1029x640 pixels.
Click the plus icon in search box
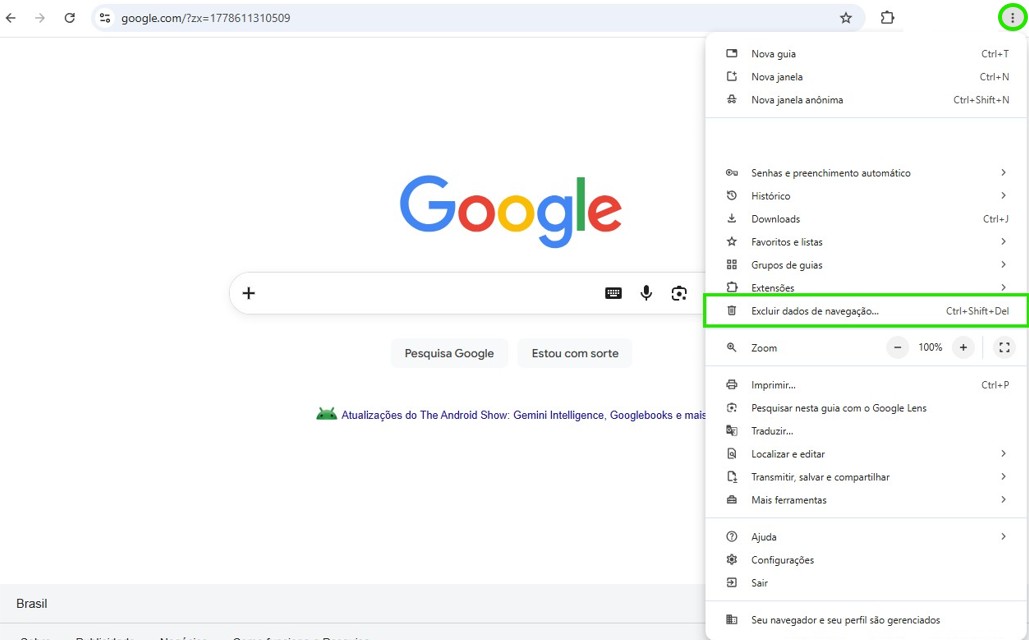[x=249, y=293]
